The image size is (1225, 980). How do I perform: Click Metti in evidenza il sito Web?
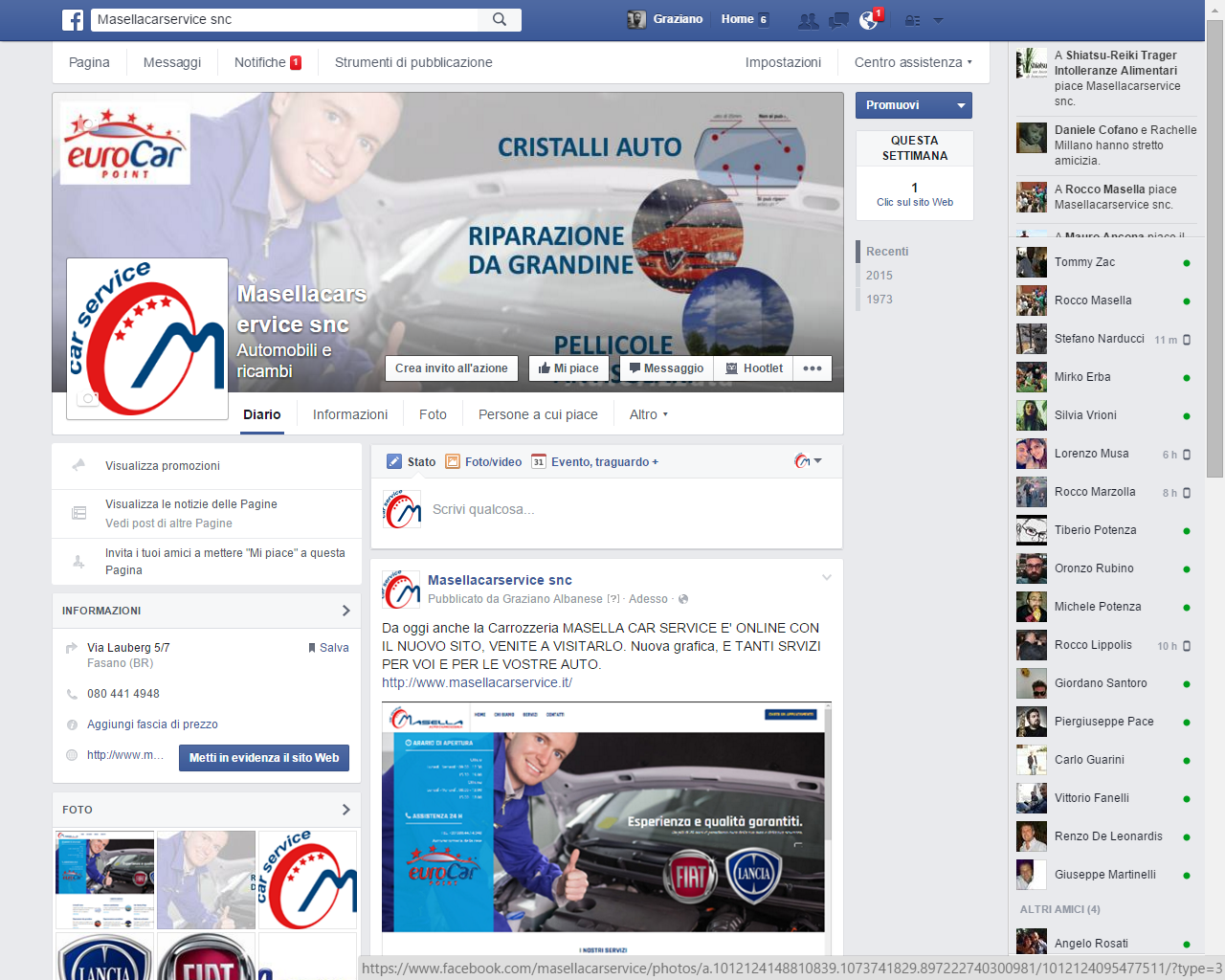click(x=264, y=758)
